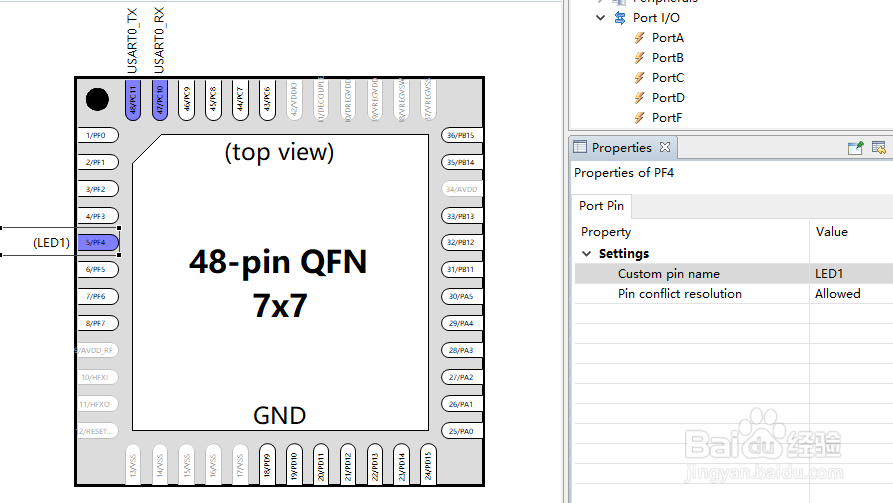
Task: Click pin 45/PC8 on the chip
Action: tap(214, 100)
